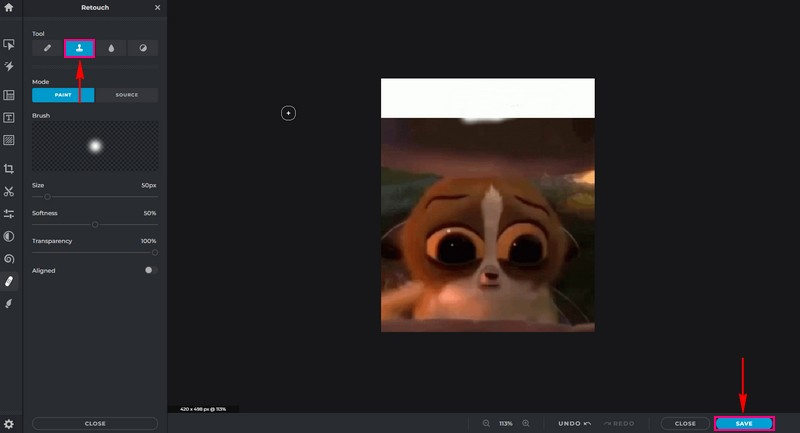The image size is (800, 433).
Task: Click the 50% softness value
Action: 149,213
